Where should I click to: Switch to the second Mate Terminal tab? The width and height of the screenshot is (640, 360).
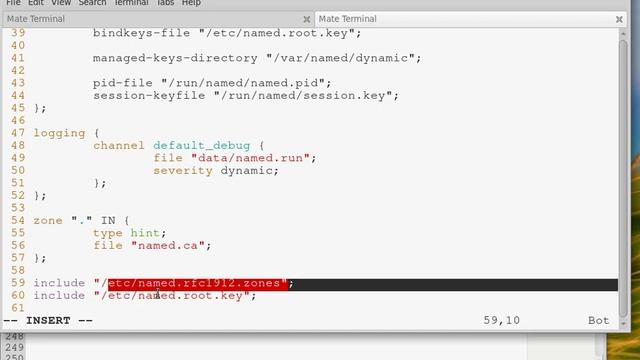470,19
